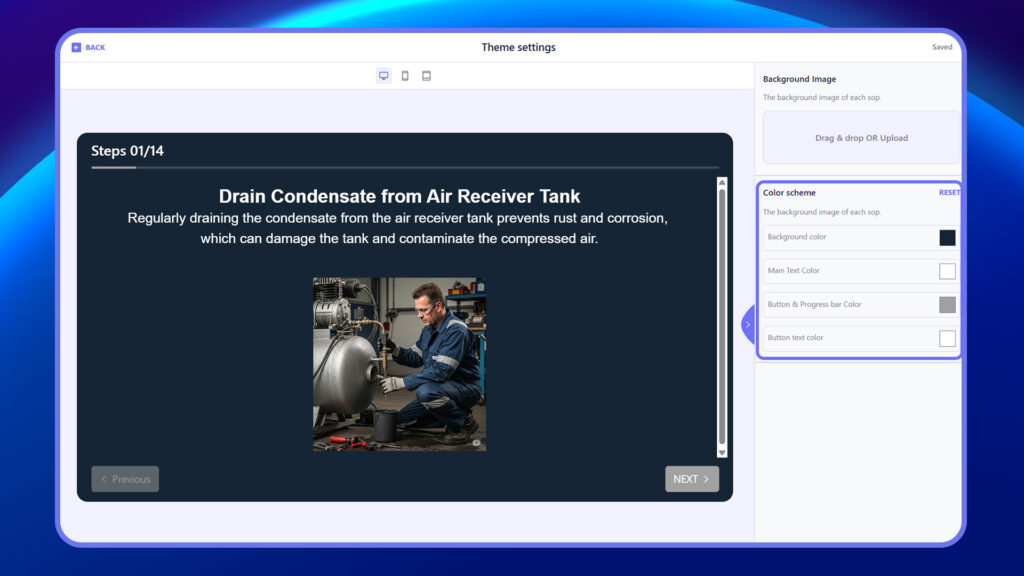The height and width of the screenshot is (576, 1024).
Task: Open Button & Progress bar Color swatch
Action: [x=947, y=304]
